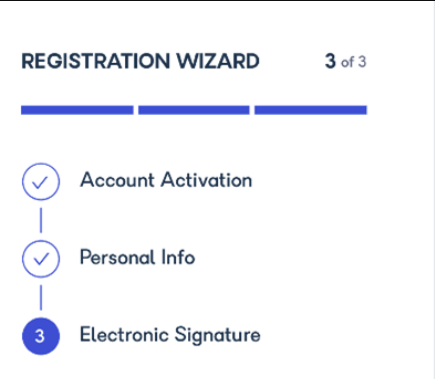Click the vertical divider at panel's right edge

pos(434,189)
